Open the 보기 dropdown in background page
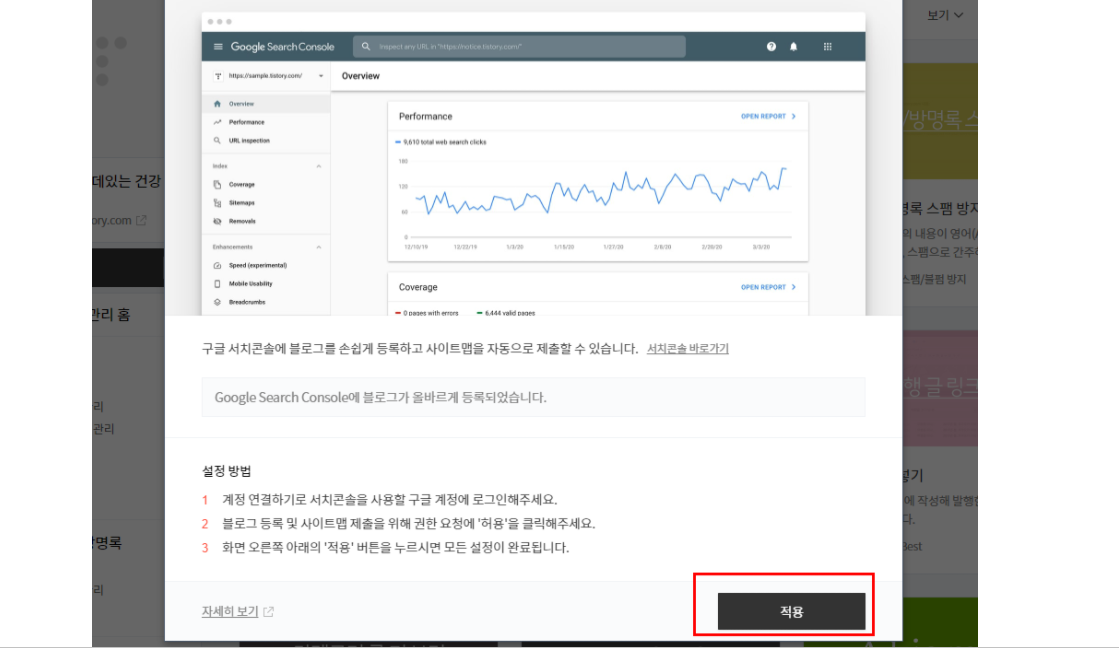This screenshot has width=1119, height=648. (x=945, y=15)
